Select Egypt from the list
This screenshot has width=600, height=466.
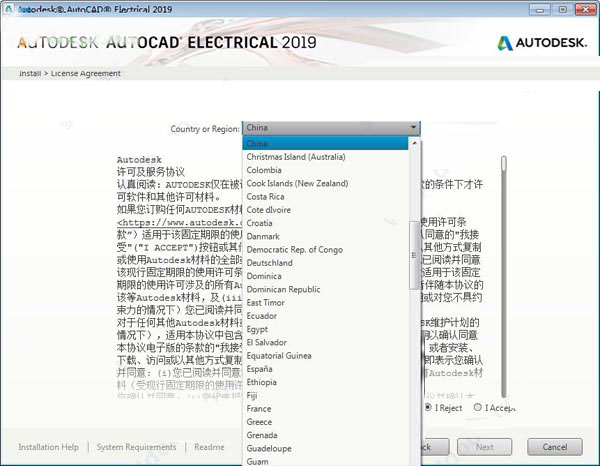pos(326,329)
